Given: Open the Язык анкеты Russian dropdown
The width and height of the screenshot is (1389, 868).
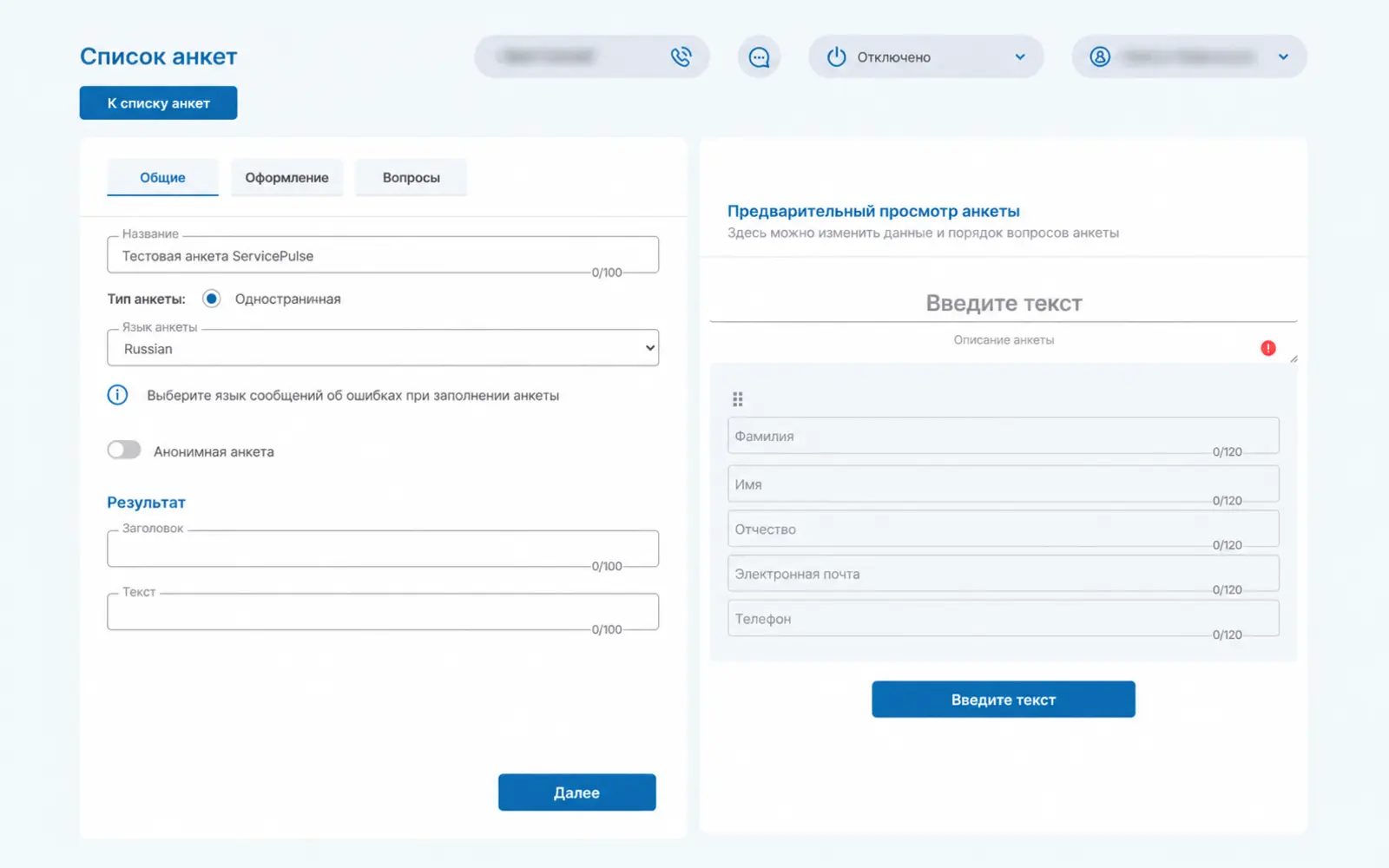Looking at the screenshot, I should (383, 348).
